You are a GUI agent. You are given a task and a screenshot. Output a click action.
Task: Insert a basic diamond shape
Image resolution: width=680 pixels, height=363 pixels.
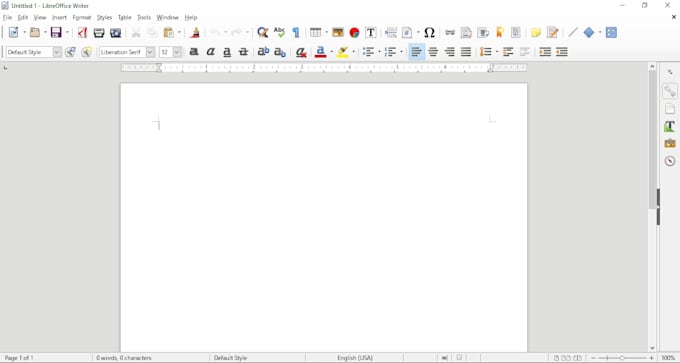(x=589, y=33)
